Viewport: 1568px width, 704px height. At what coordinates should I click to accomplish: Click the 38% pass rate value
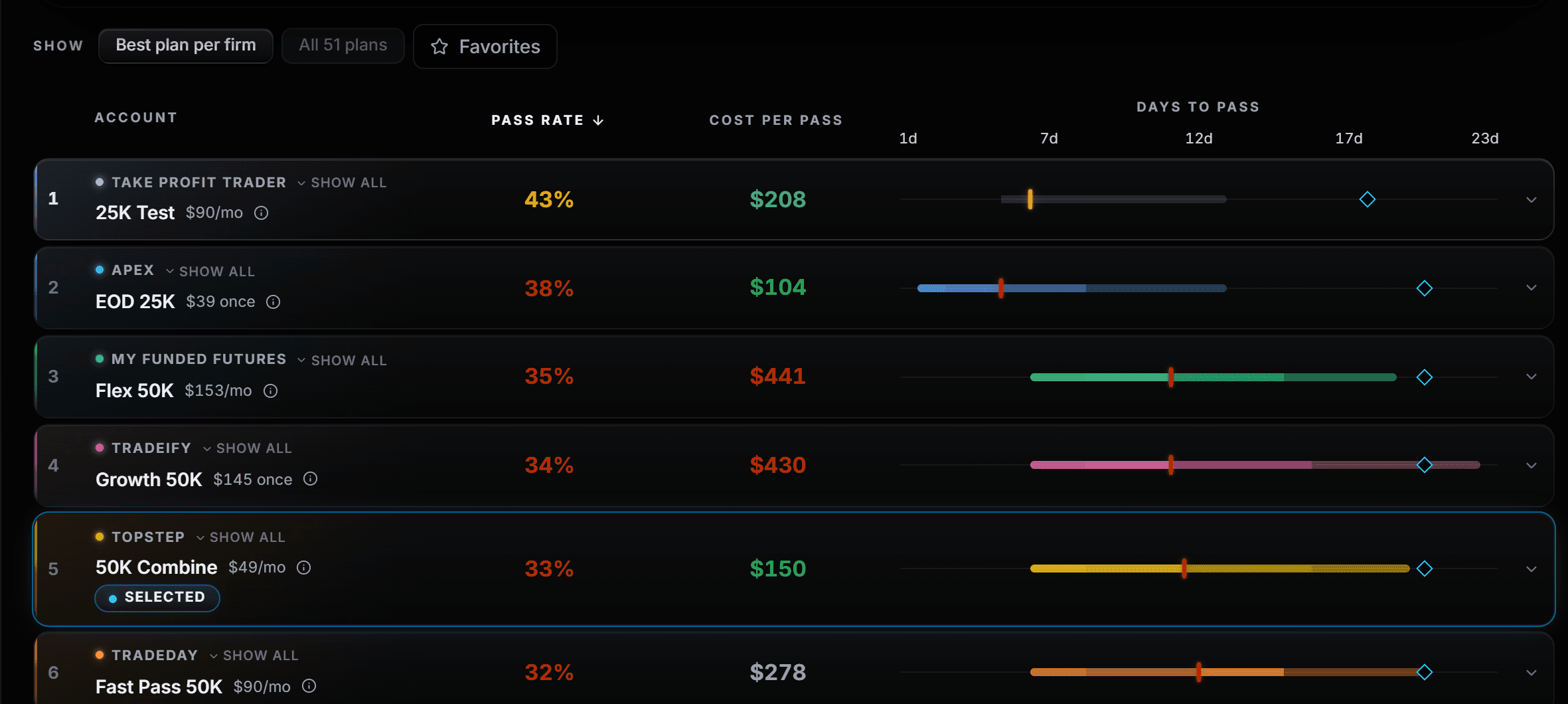tap(549, 288)
